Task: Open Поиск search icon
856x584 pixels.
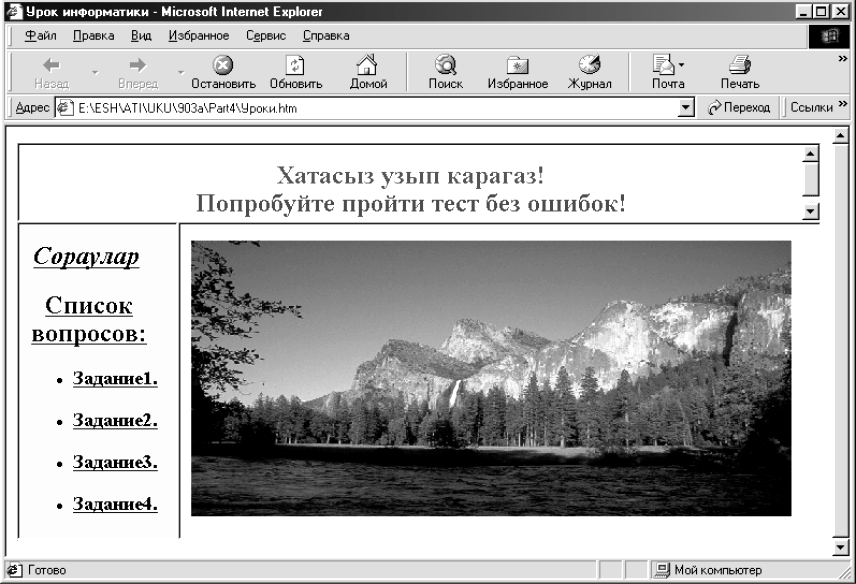Action: tap(445, 64)
